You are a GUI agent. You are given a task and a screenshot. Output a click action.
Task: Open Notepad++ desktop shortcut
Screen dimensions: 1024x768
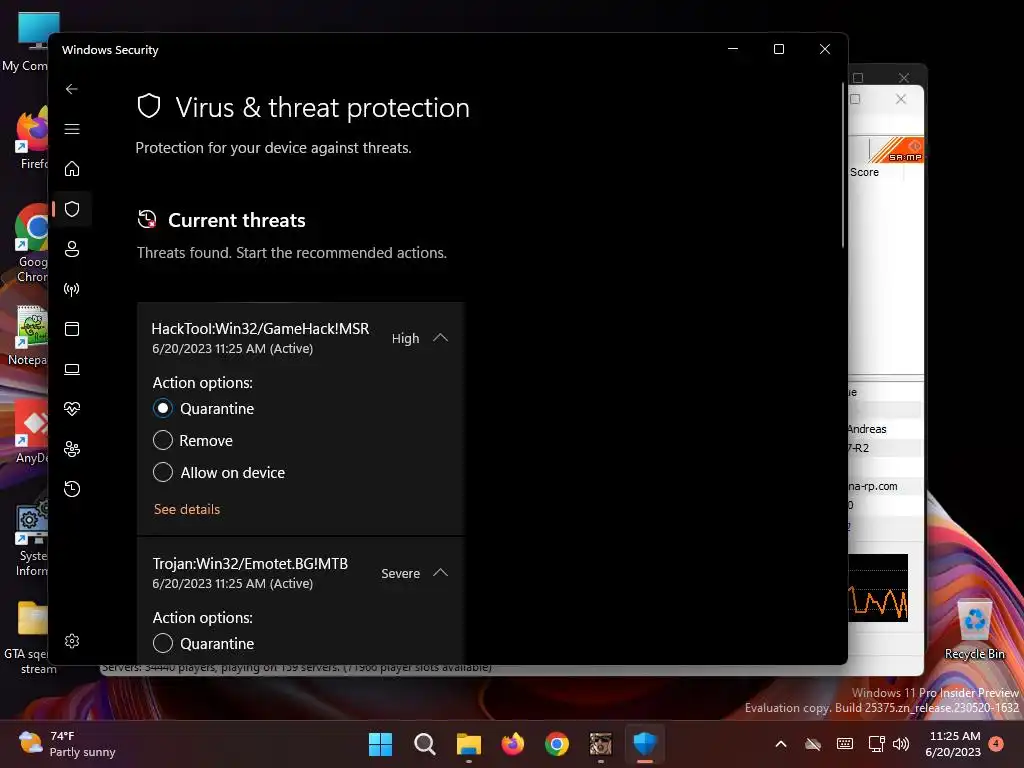click(28, 336)
